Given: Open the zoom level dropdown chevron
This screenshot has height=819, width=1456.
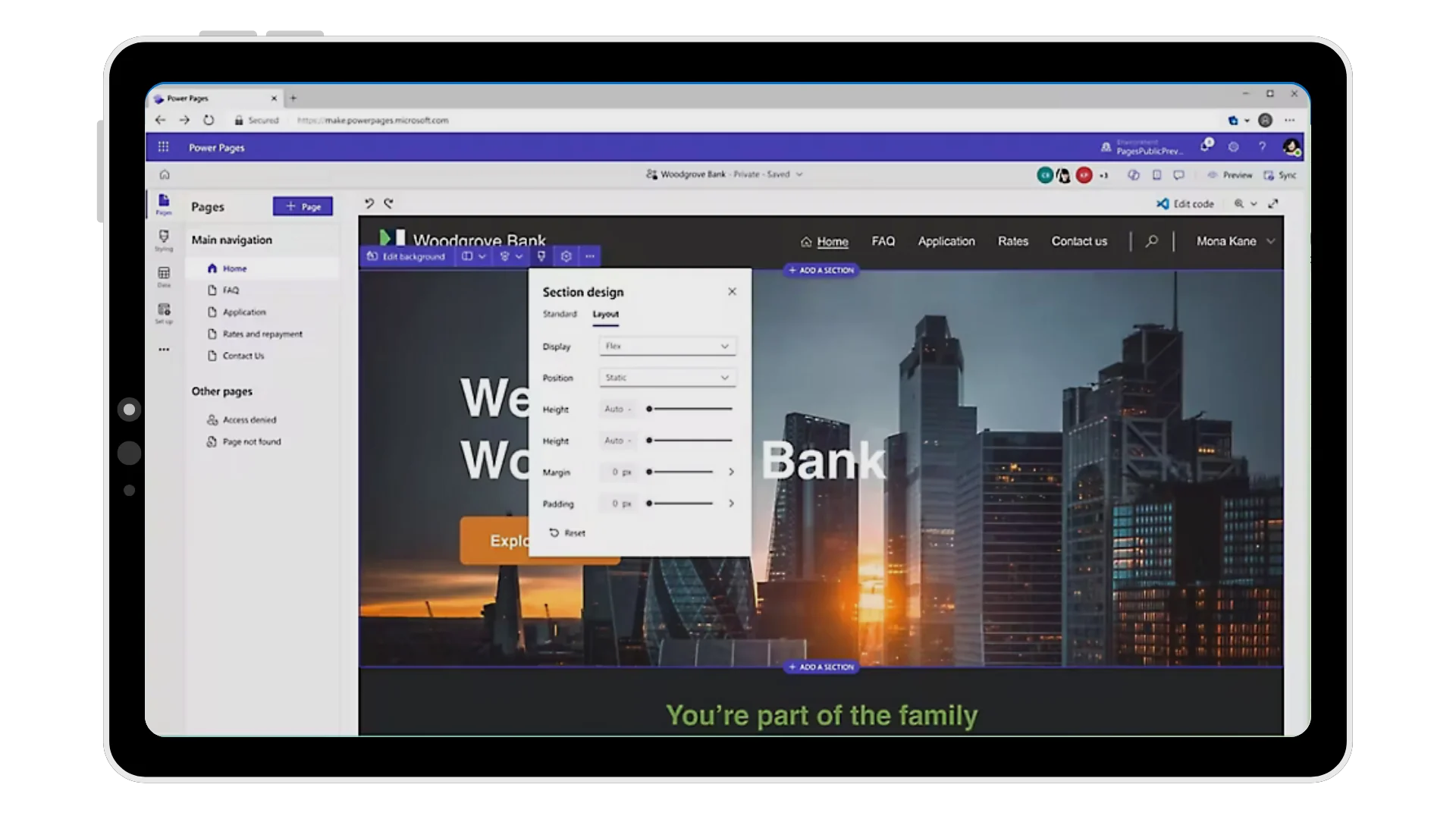Looking at the screenshot, I should coord(1254,203).
